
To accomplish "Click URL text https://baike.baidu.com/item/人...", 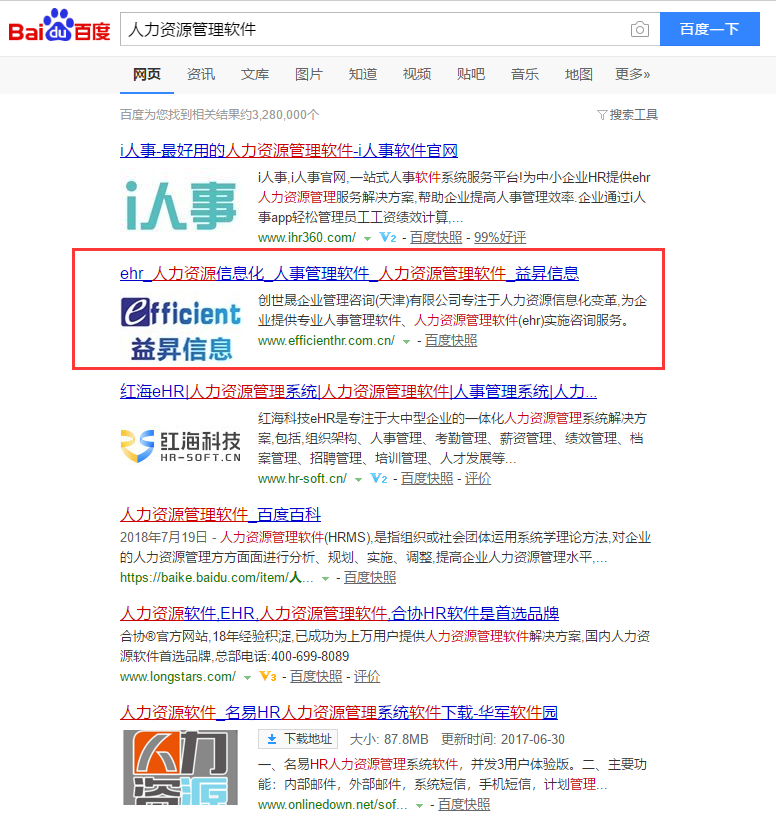I will tap(216, 578).
